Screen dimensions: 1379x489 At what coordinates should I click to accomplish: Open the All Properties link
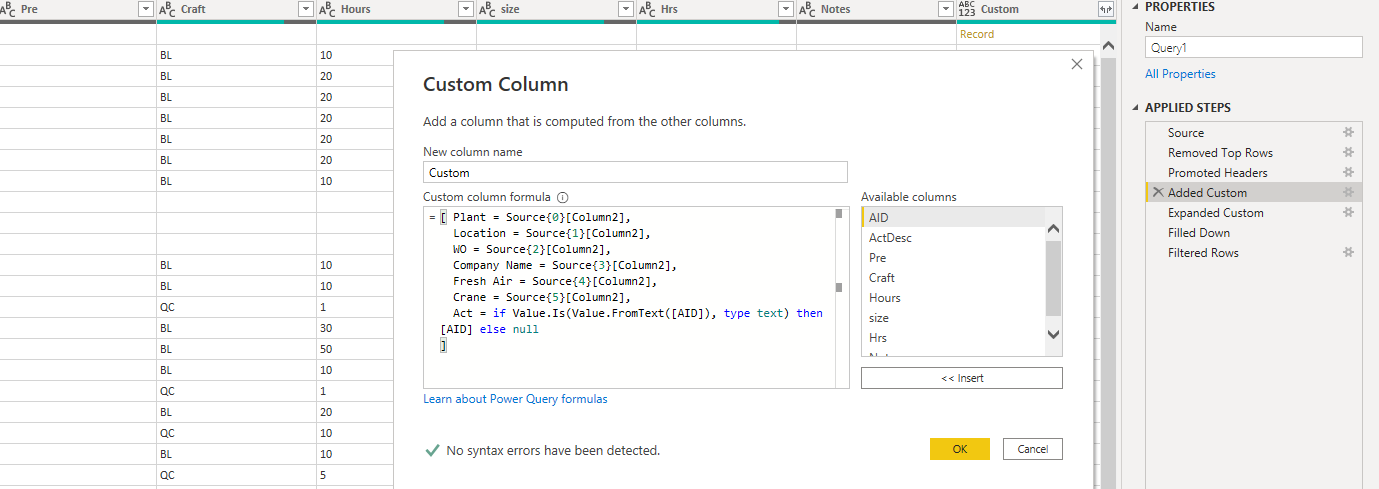click(1180, 74)
